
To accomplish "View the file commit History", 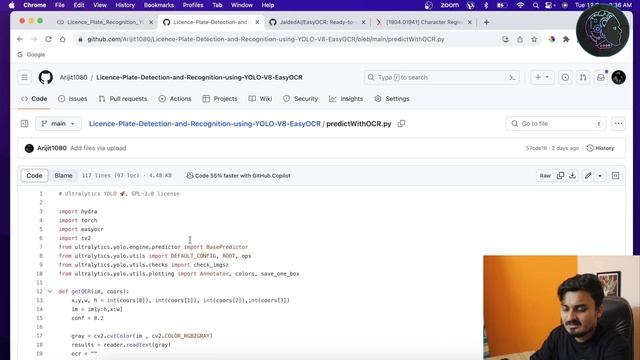I will tap(600, 148).
